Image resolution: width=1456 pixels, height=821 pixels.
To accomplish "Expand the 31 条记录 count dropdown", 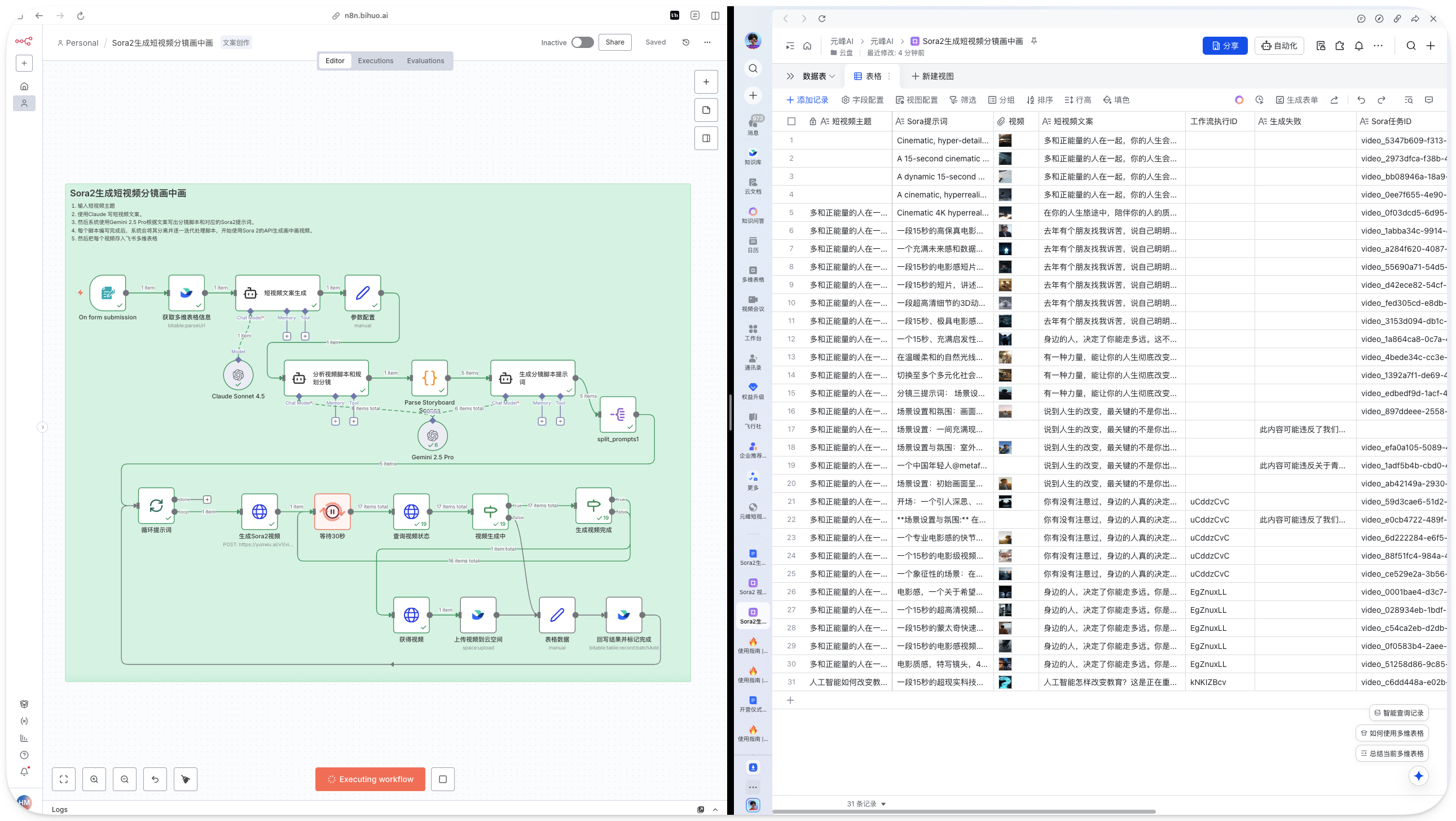I will 866,804.
